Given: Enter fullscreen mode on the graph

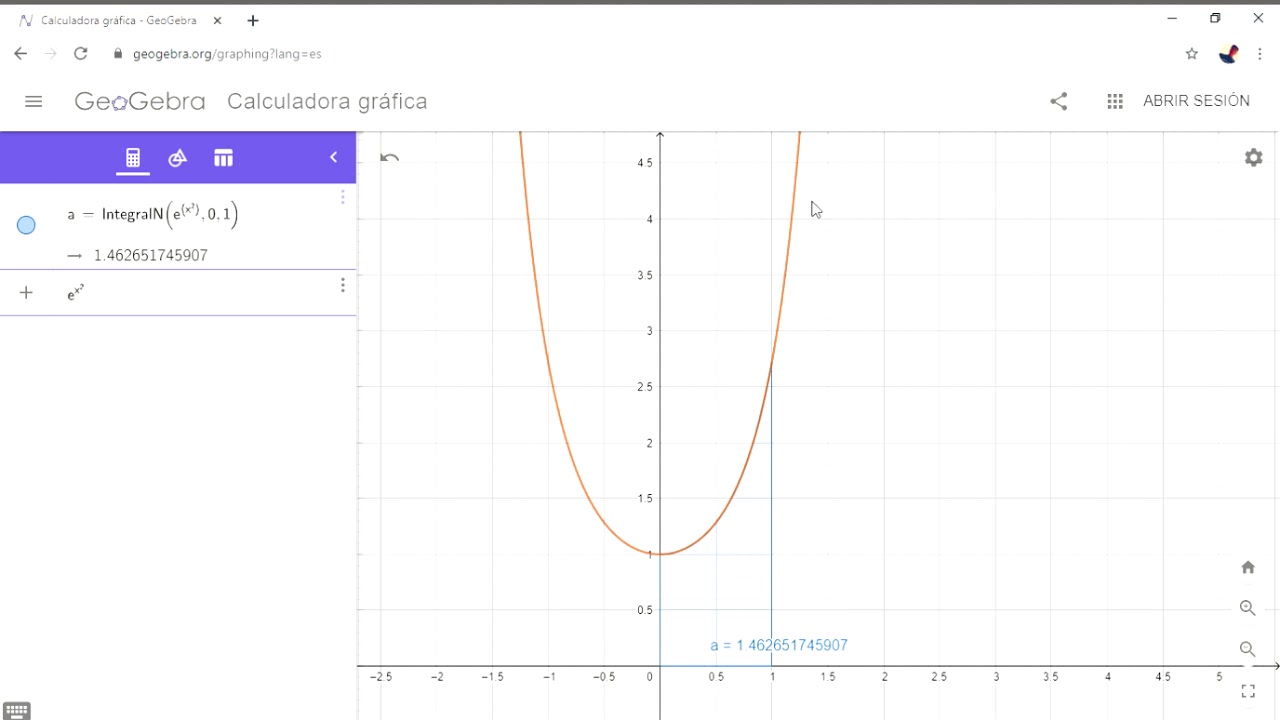Looking at the screenshot, I should click(x=1248, y=691).
